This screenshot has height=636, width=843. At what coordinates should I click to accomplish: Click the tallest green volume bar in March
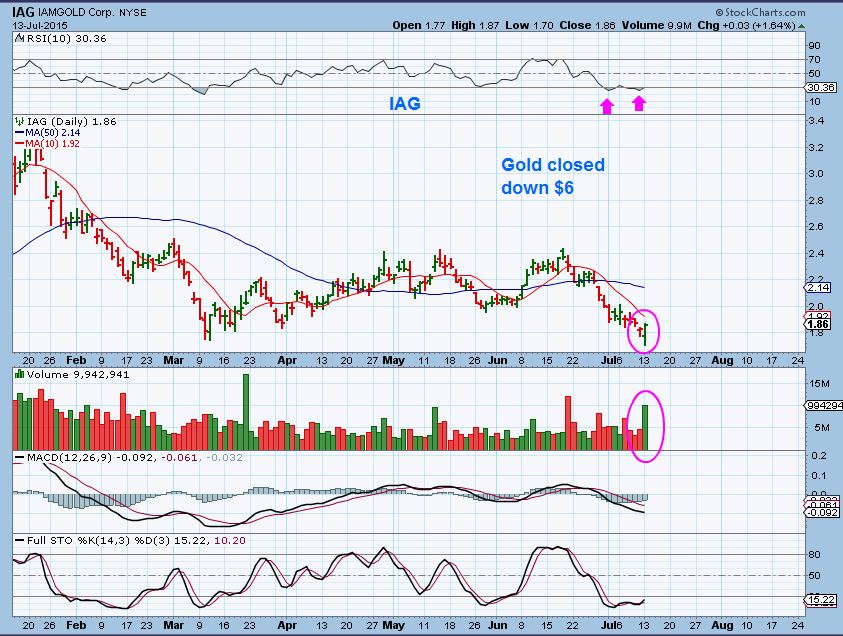point(246,412)
